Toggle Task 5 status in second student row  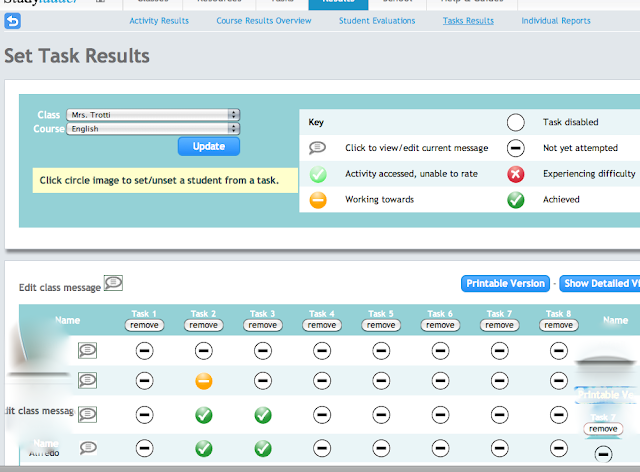(381, 381)
